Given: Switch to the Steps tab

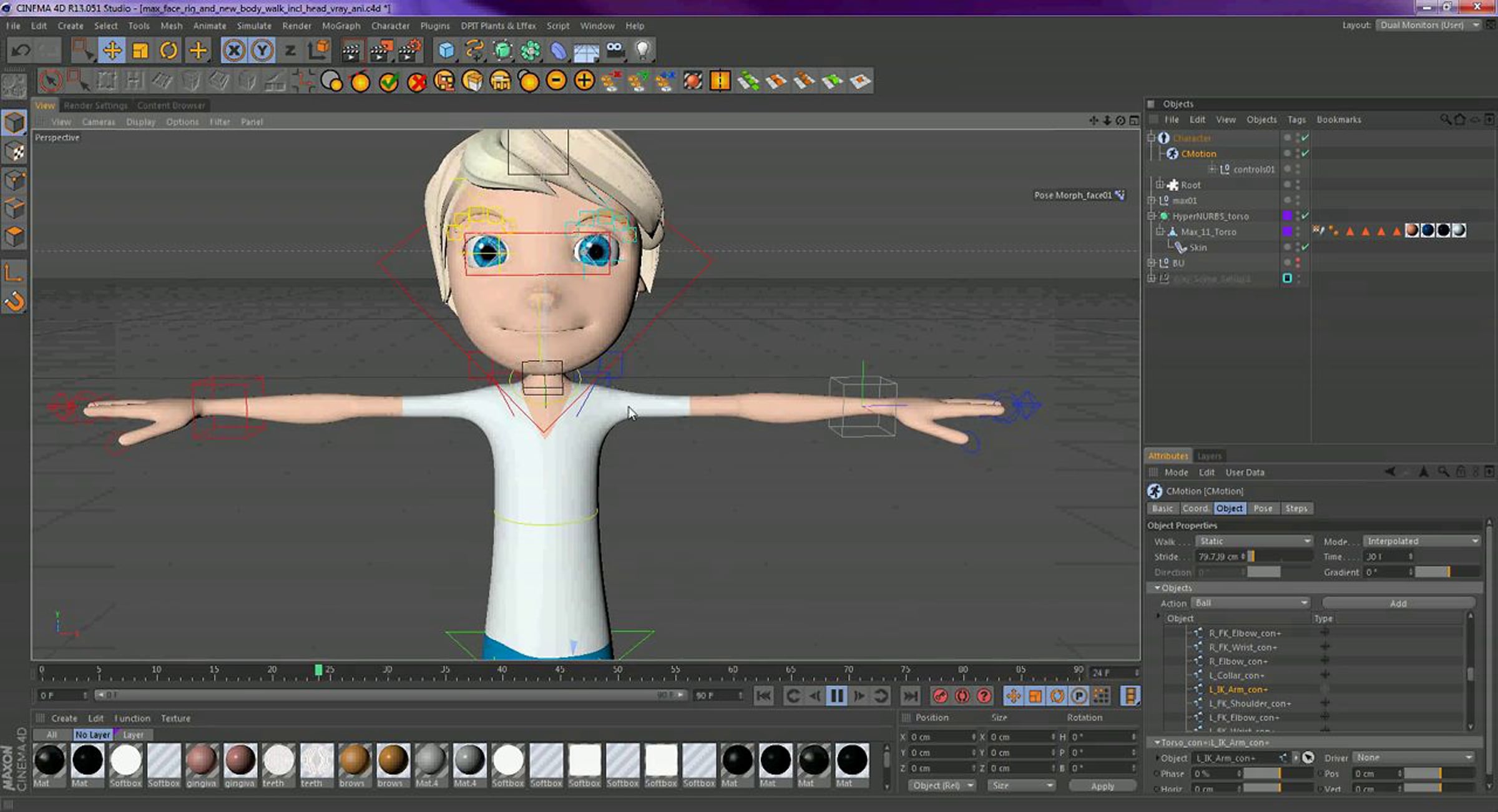Looking at the screenshot, I should click(1296, 509).
